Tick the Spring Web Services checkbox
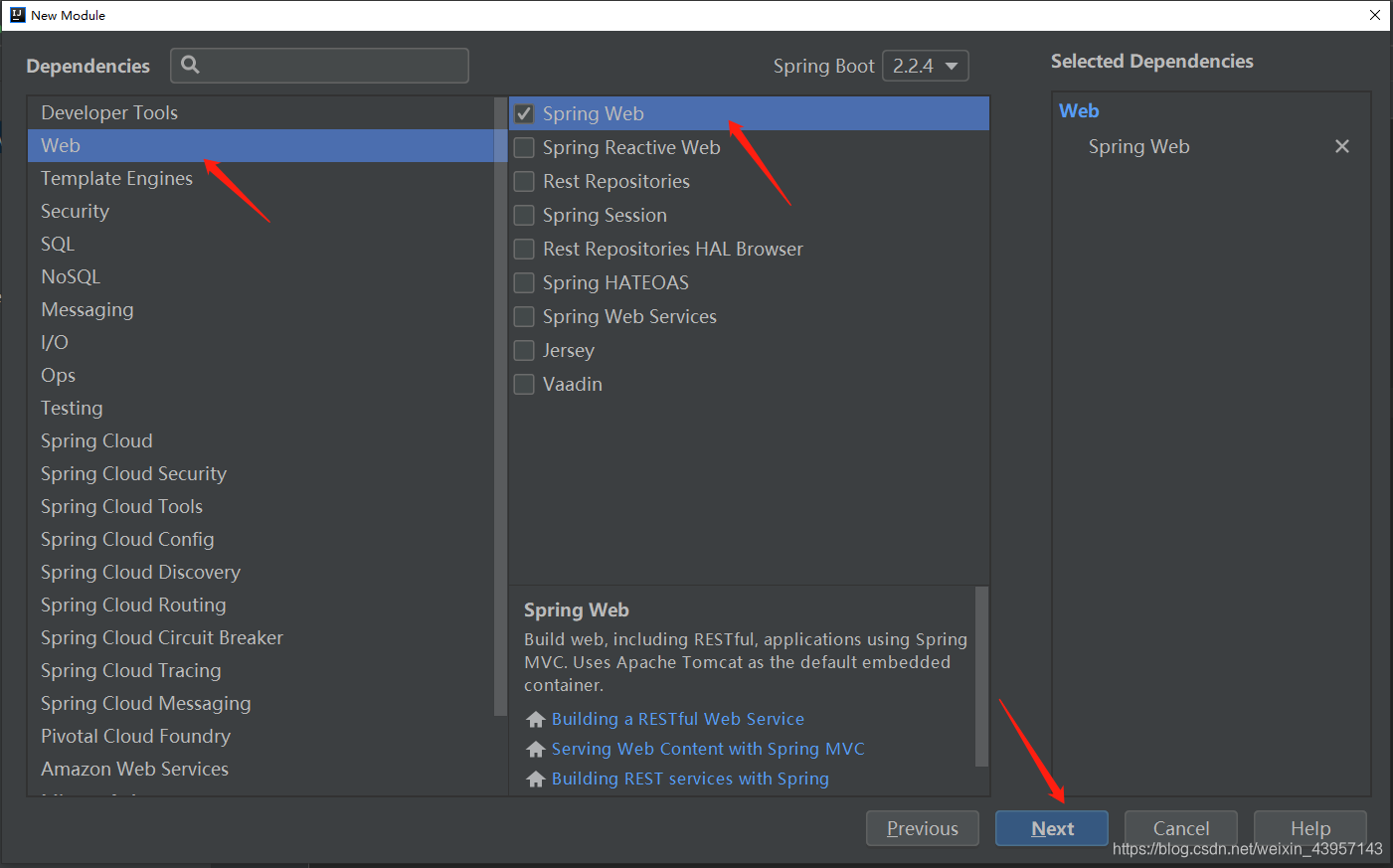 point(524,316)
